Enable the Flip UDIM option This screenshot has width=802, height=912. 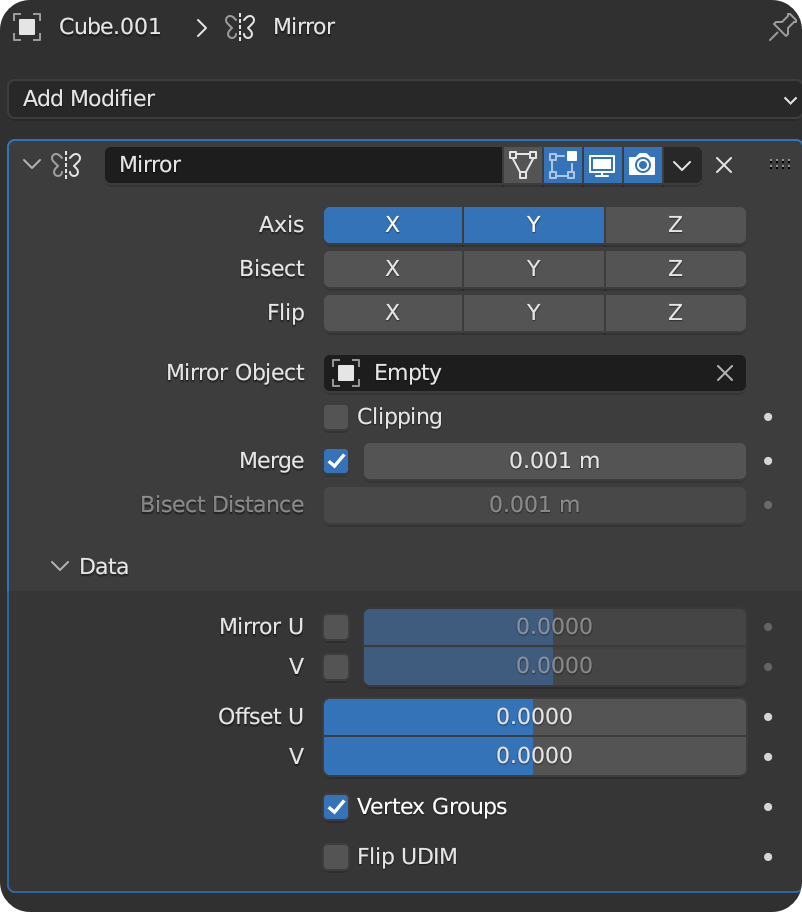pos(335,856)
